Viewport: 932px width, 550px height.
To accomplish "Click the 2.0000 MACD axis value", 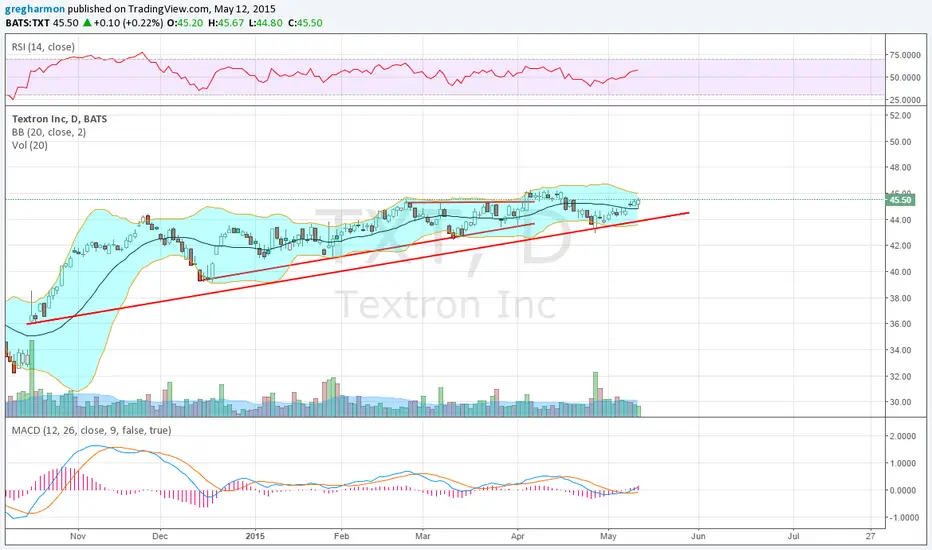I will pyautogui.click(x=902, y=436).
